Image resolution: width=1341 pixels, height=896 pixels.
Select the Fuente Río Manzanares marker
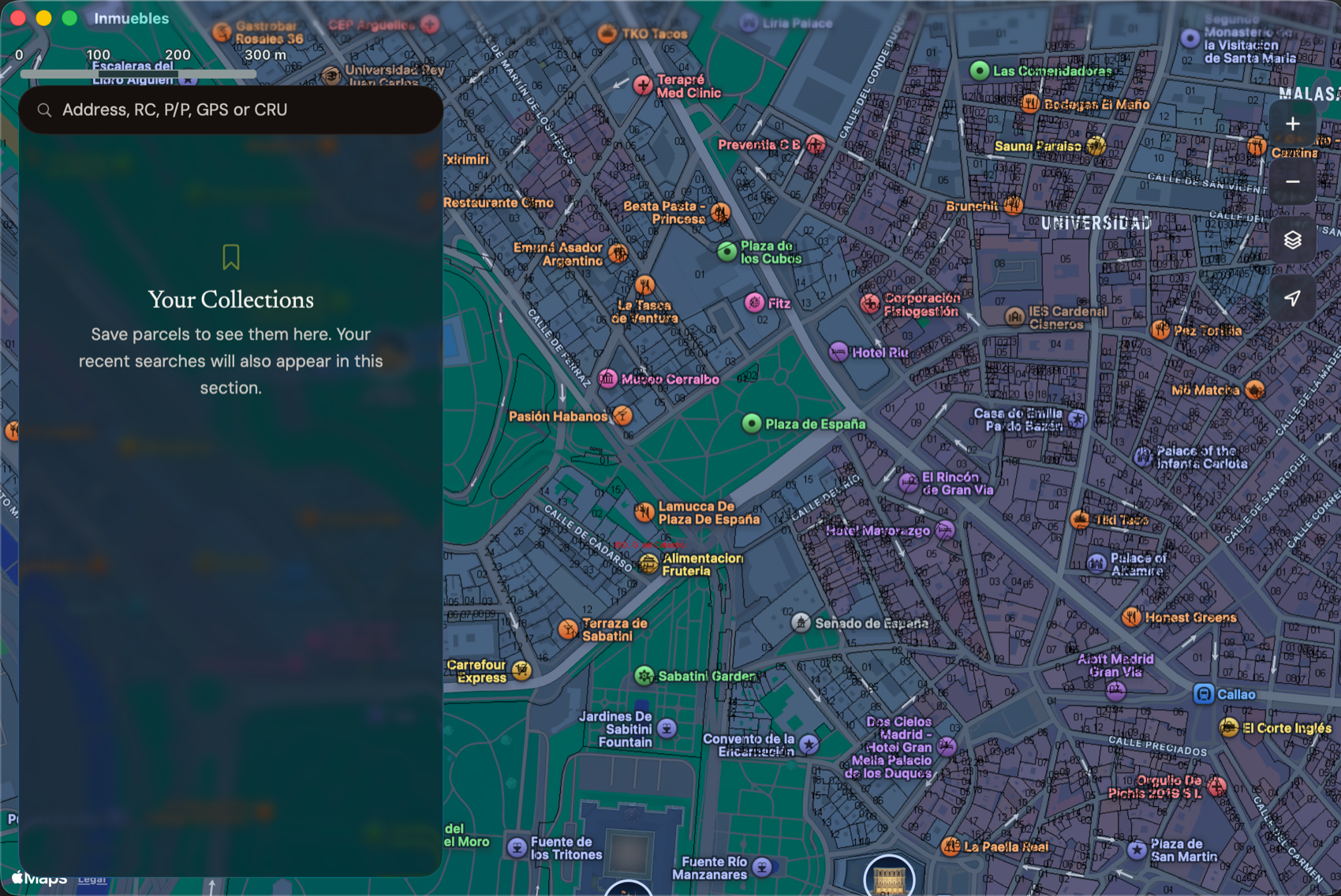pyautogui.click(x=762, y=868)
